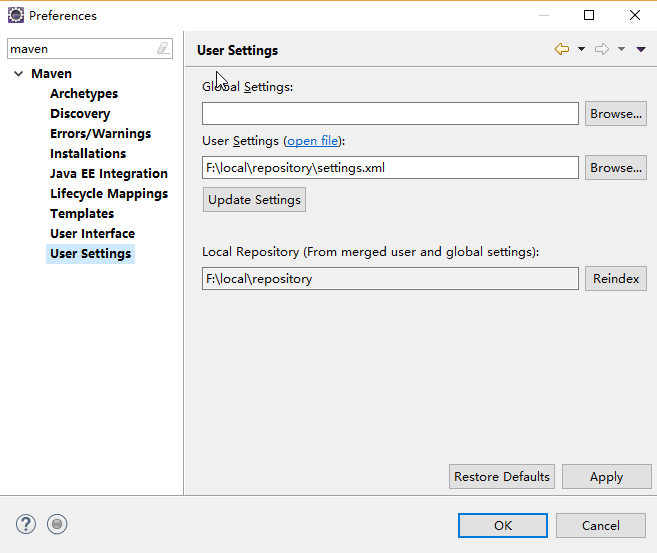Click the back navigation arrow icon
This screenshot has height=553, width=657.
coord(562,50)
